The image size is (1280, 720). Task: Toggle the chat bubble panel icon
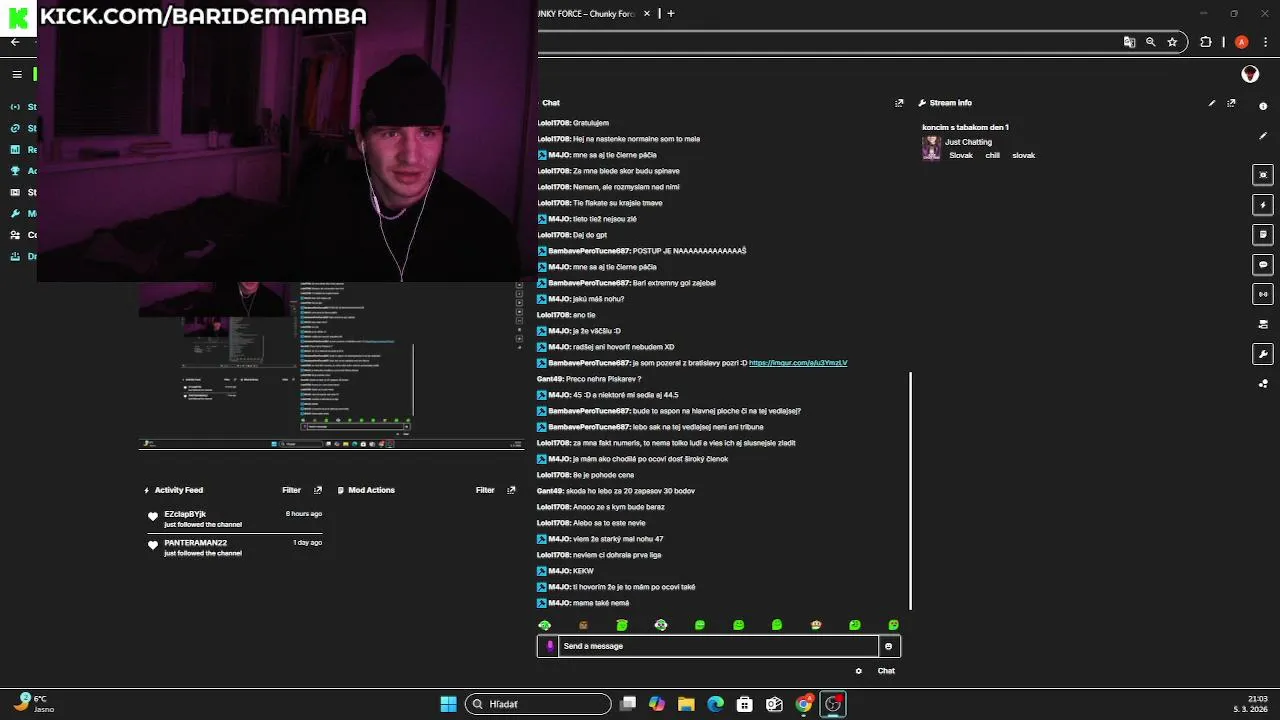1263,265
